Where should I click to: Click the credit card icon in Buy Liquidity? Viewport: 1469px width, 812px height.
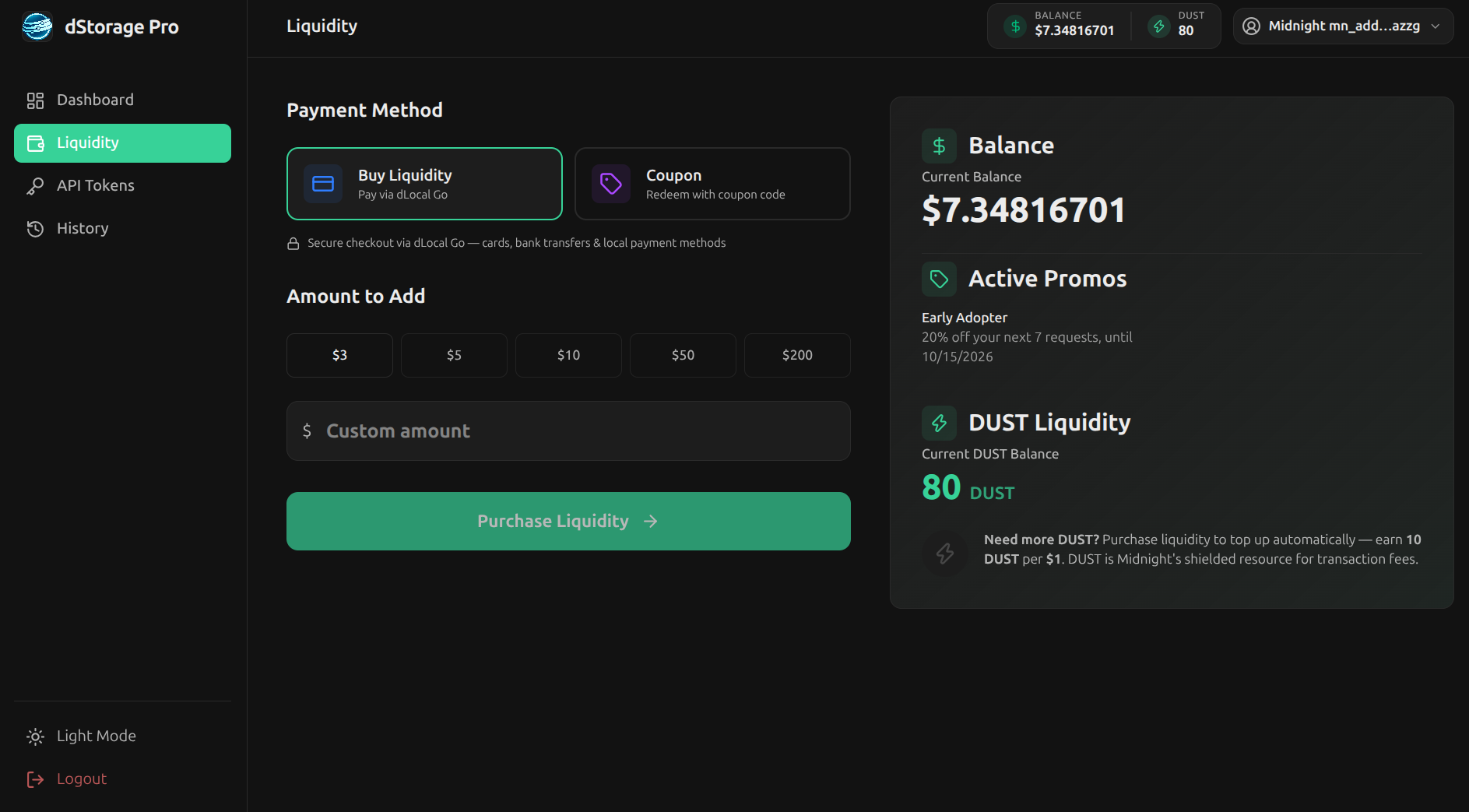click(323, 184)
